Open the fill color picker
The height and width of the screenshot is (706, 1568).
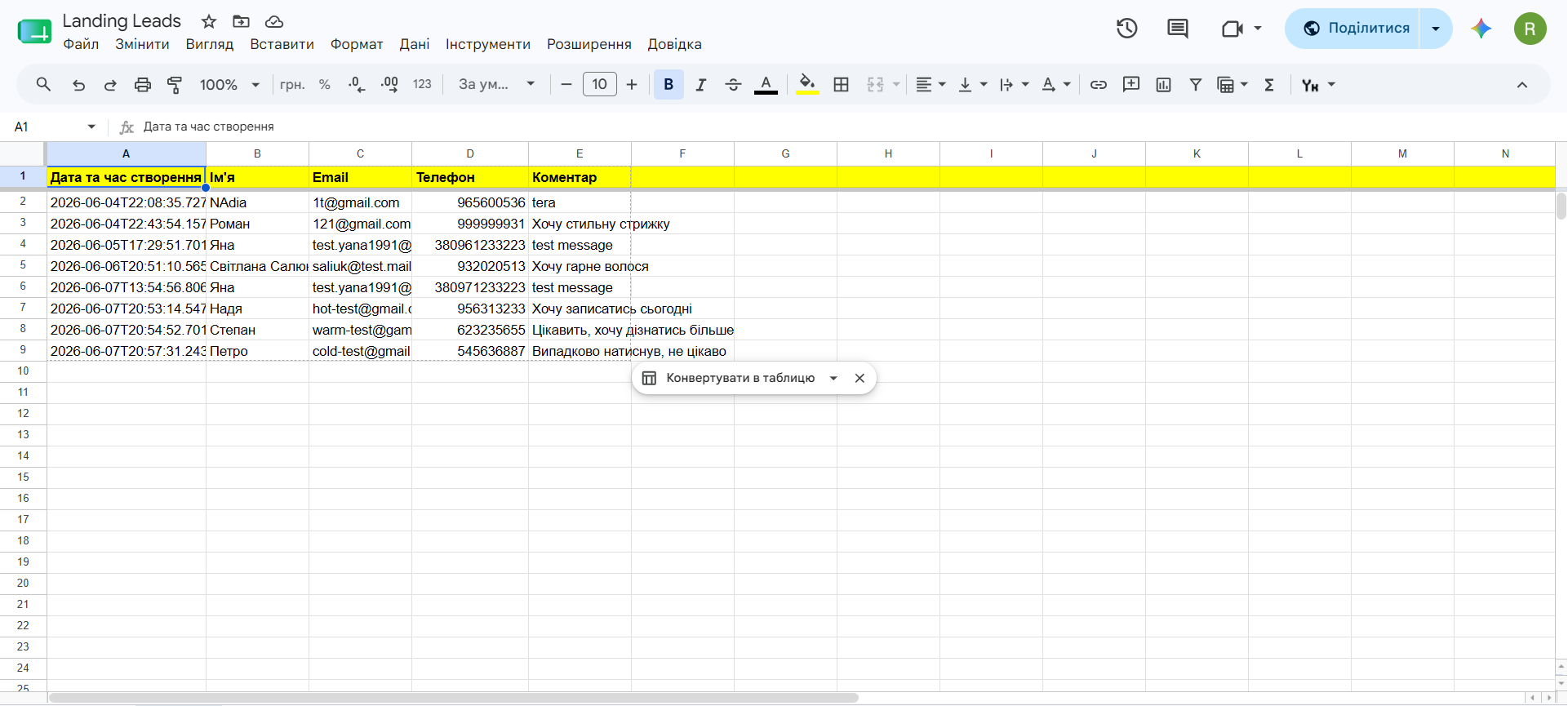tap(807, 84)
